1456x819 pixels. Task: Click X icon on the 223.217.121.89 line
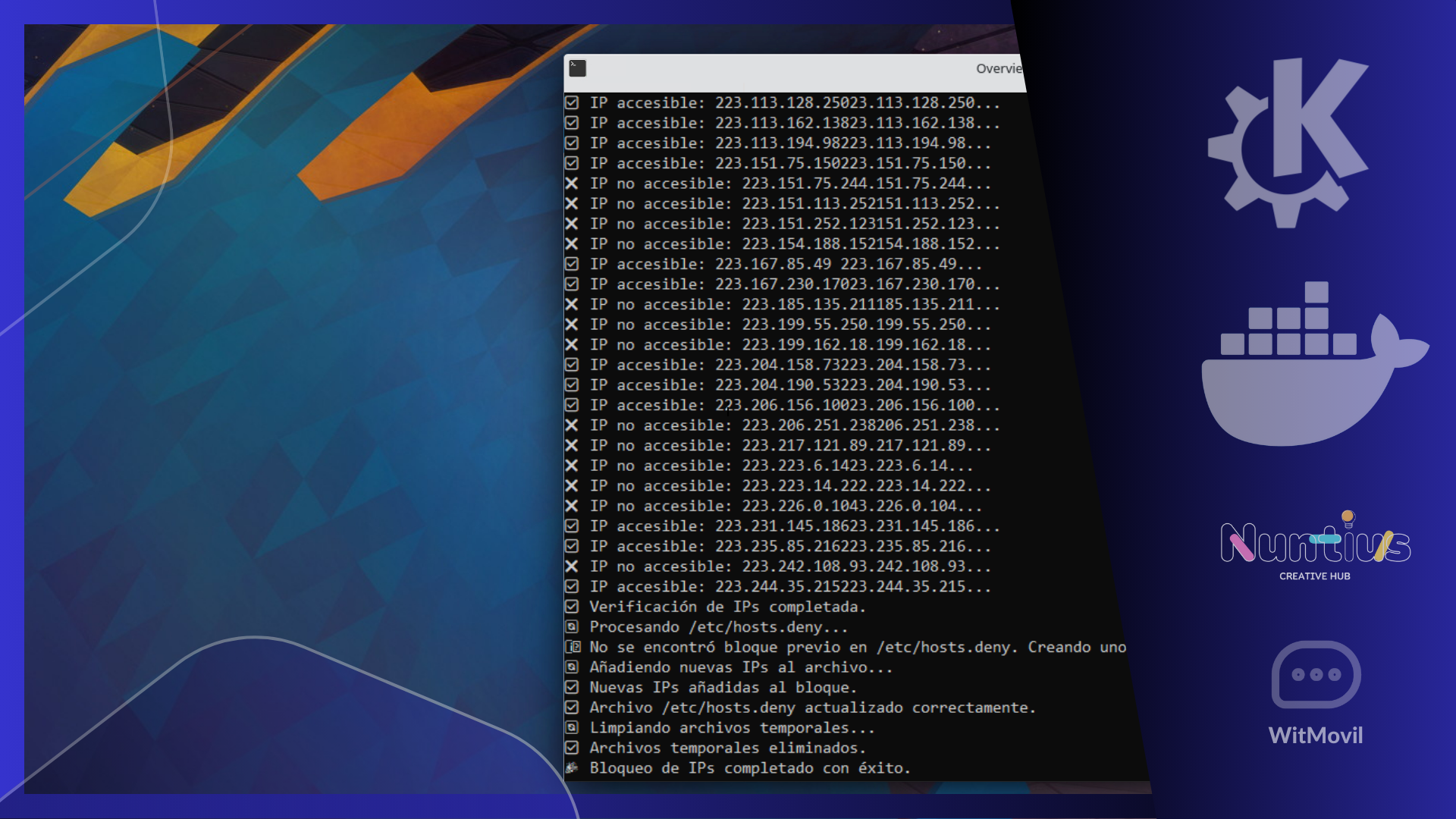tap(572, 445)
